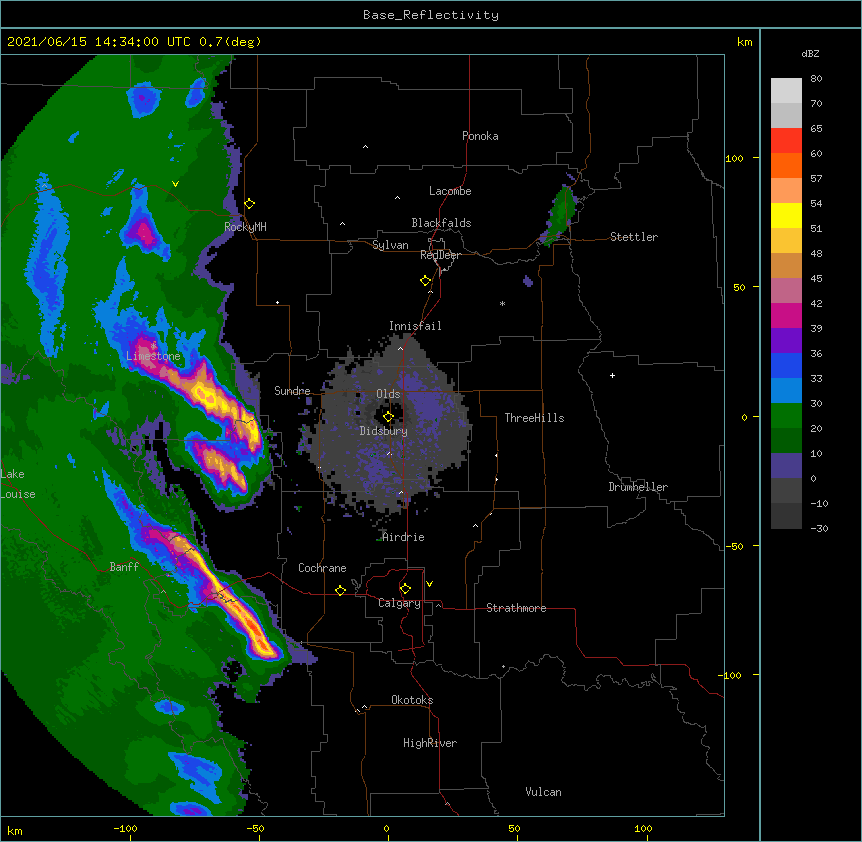Pick the purple swatch between 39 and 36 dBZ
862x842 pixels.
(786, 341)
